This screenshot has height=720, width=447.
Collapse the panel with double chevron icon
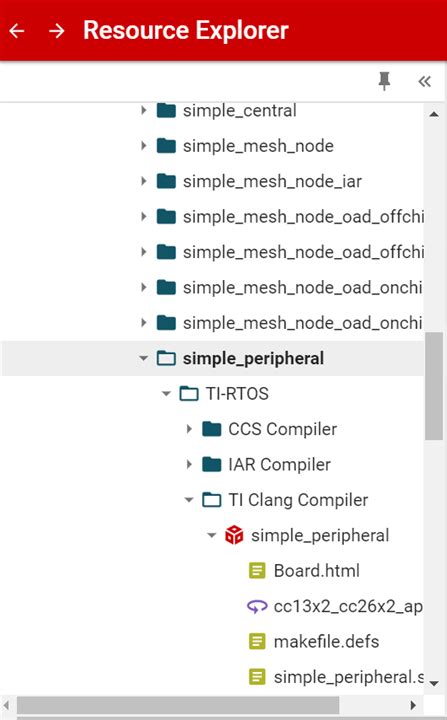[x=424, y=81]
